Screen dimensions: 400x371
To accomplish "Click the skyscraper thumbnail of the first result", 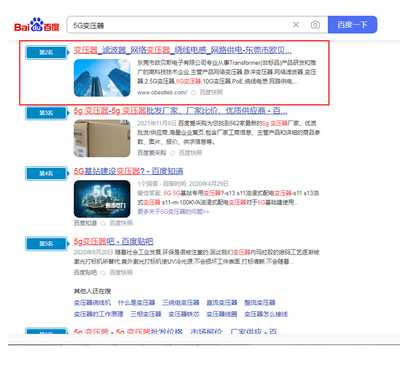I will (102, 78).
